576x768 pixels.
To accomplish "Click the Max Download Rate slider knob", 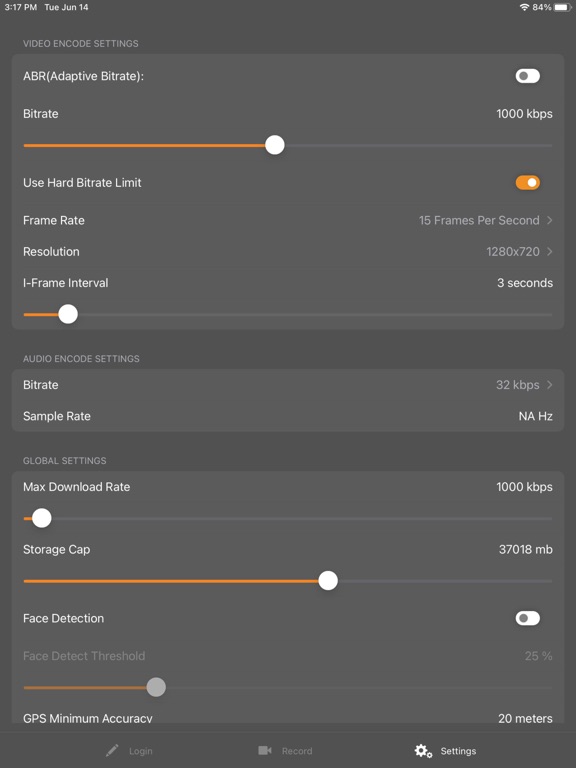I will (x=42, y=518).
